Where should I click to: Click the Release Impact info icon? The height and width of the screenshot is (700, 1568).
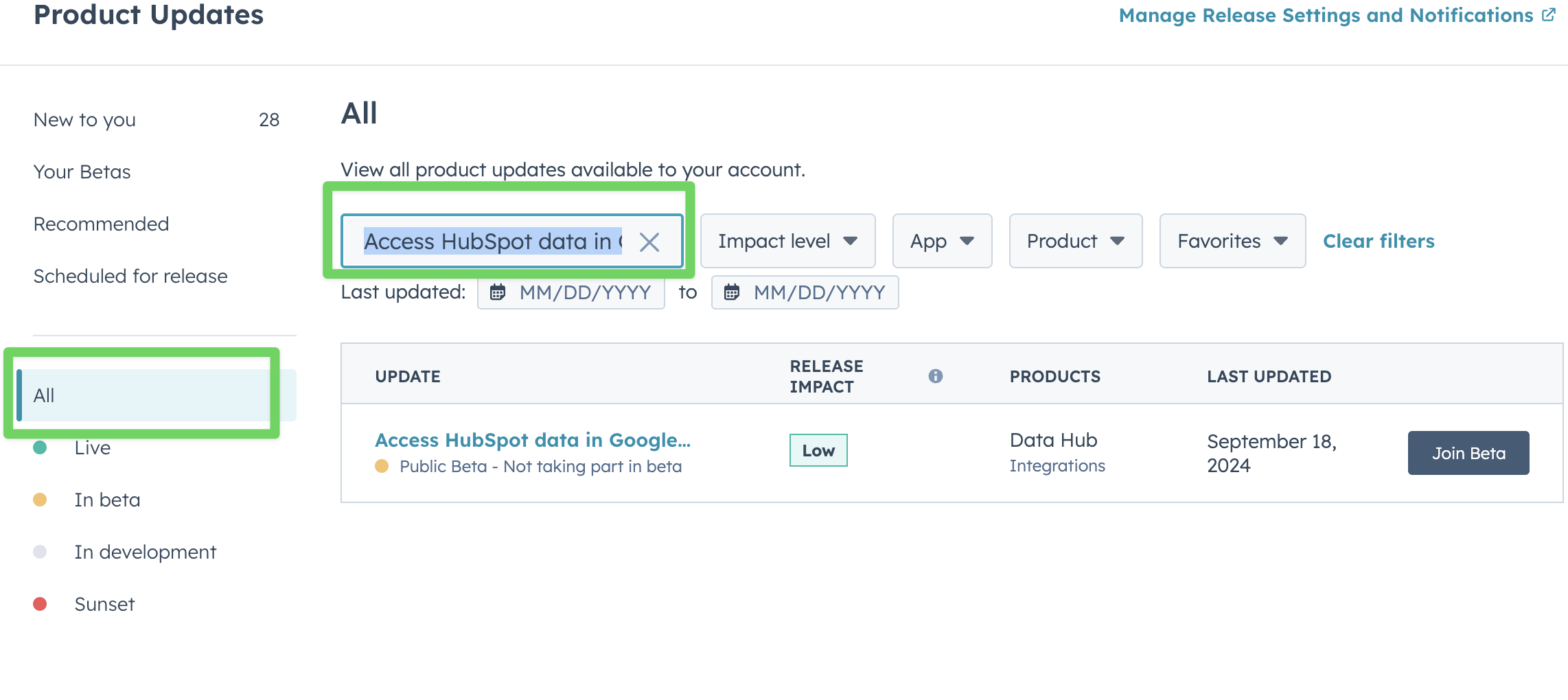pos(935,376)
